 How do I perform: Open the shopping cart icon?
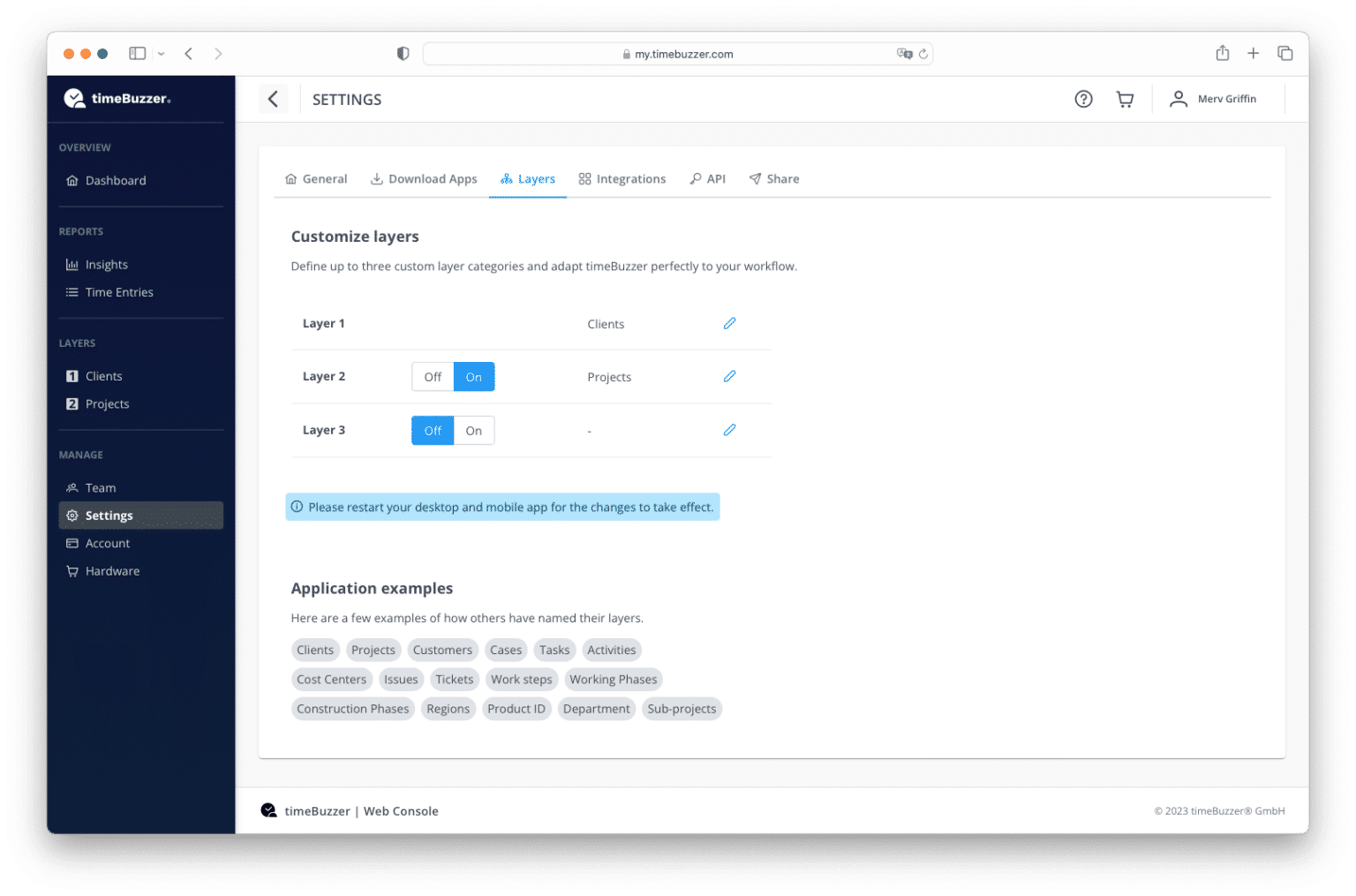coord(1125,99)
